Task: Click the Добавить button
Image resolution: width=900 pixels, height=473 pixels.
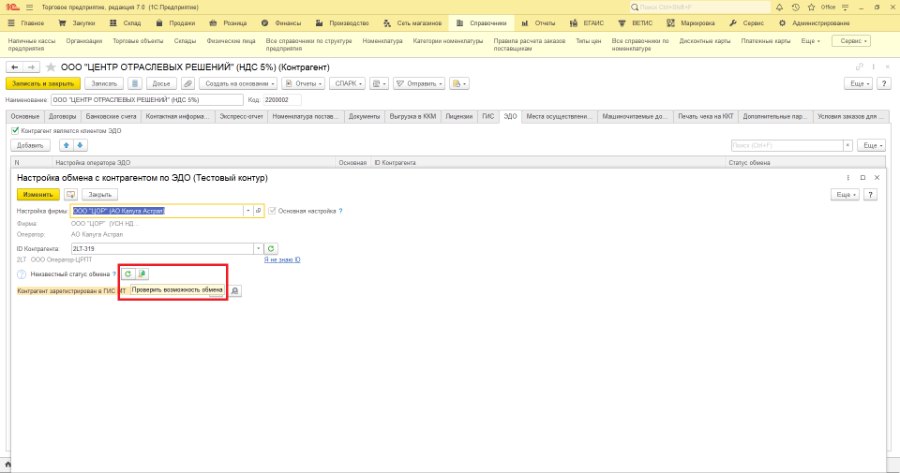Action: pos(30,146)
